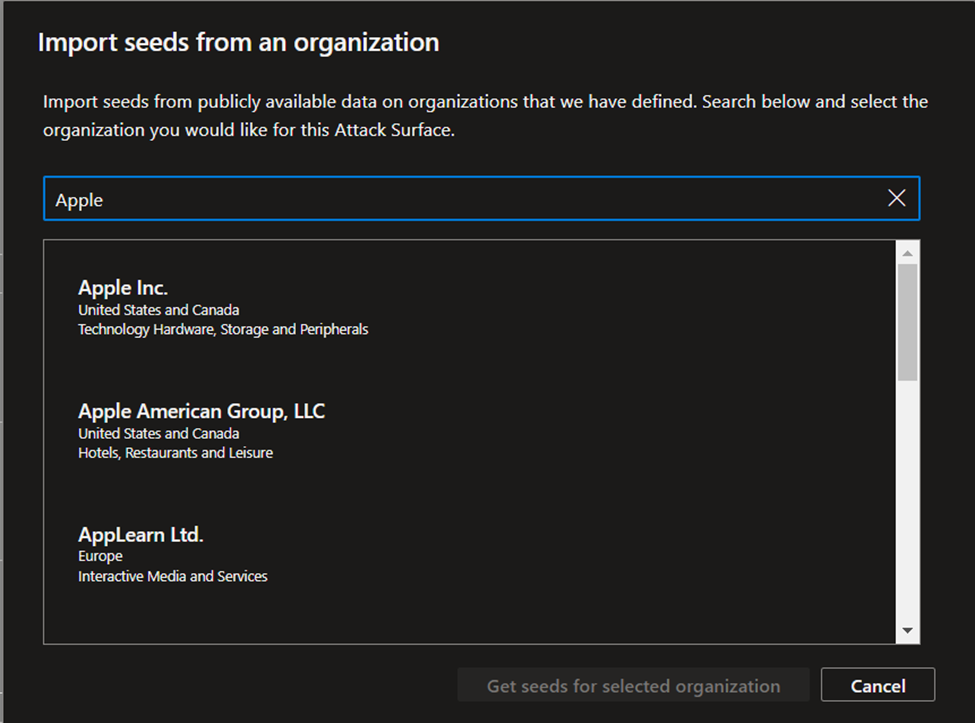Click the typed word Apple in search box
The image size is (975, 723).
pos(79,200)
